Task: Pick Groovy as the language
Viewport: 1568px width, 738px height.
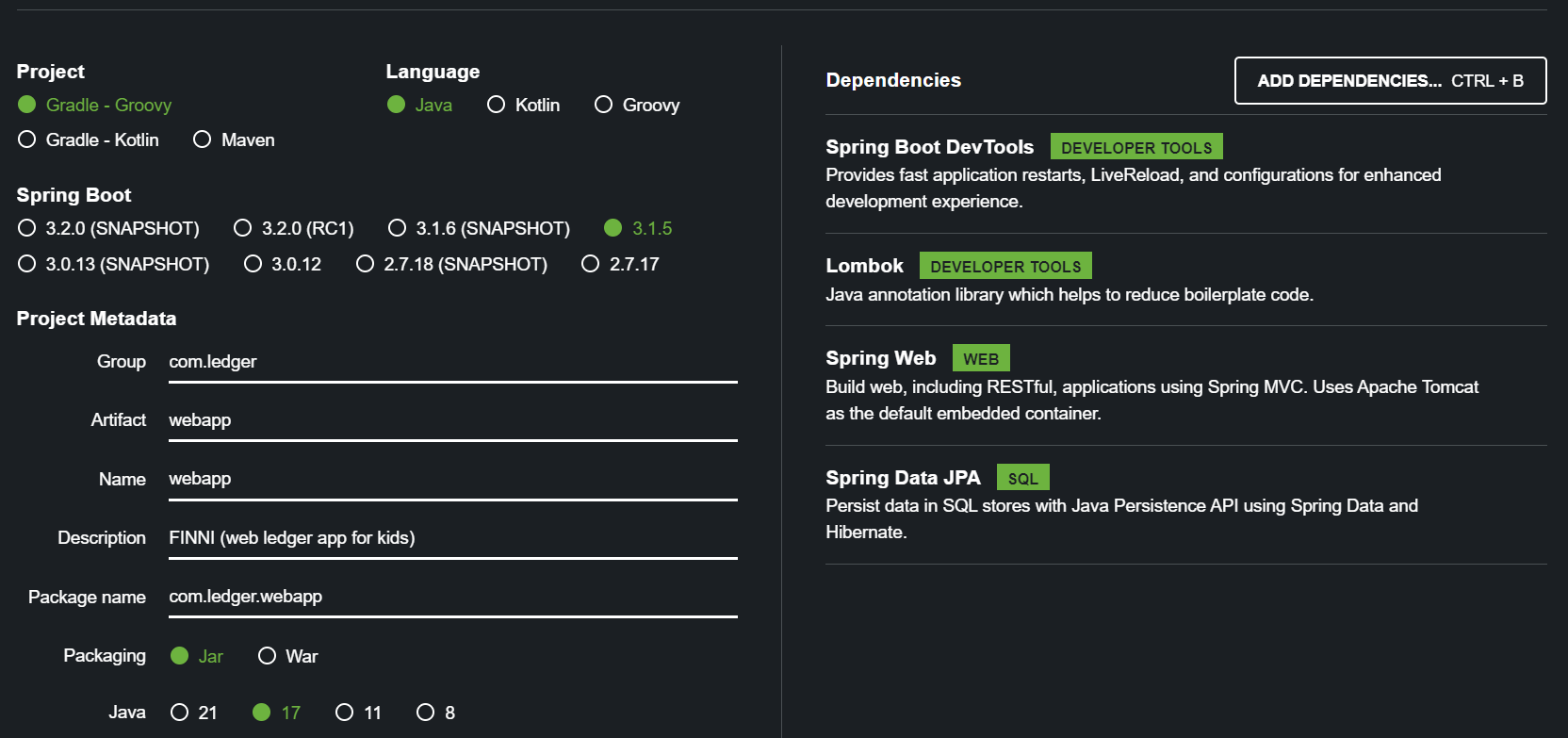Action: 637,105
